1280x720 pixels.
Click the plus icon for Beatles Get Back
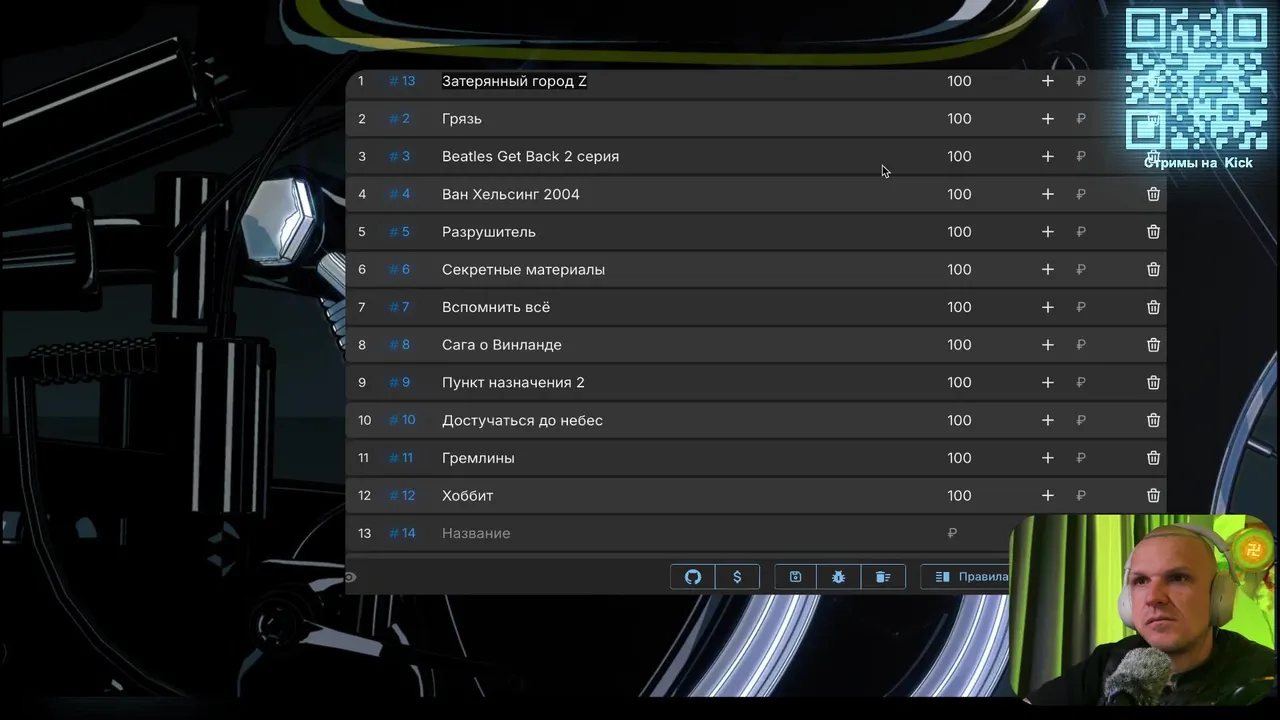click(1048, 156)
